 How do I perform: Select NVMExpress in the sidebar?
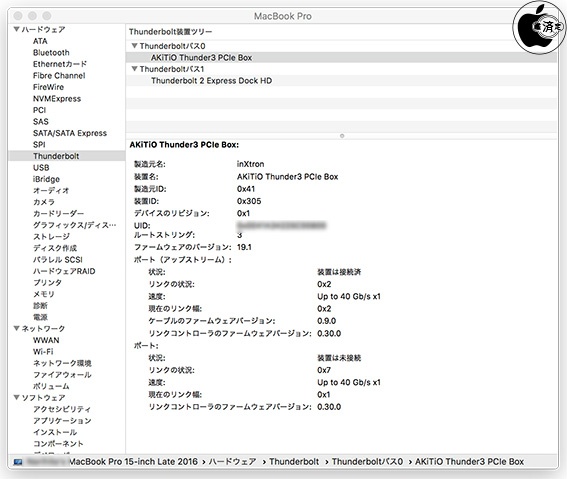pyautogui.click(x=57, y=99)
